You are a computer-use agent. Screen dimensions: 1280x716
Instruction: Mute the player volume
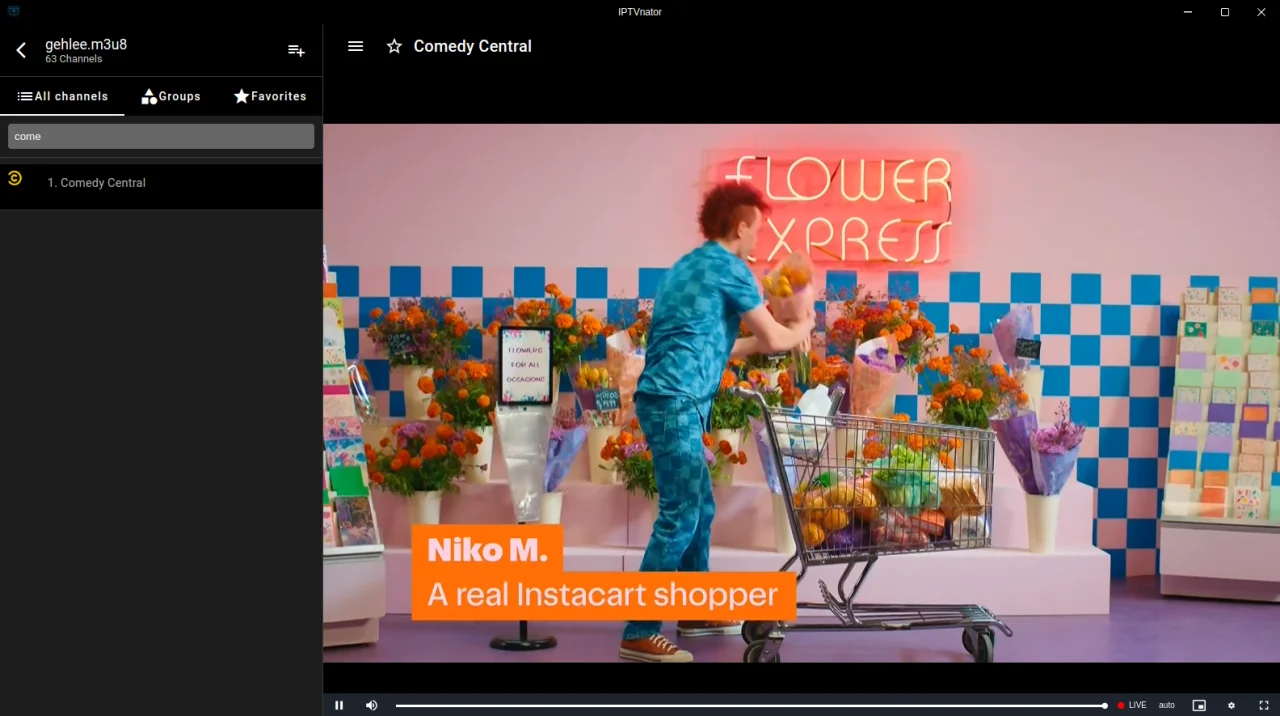[371, 705]
